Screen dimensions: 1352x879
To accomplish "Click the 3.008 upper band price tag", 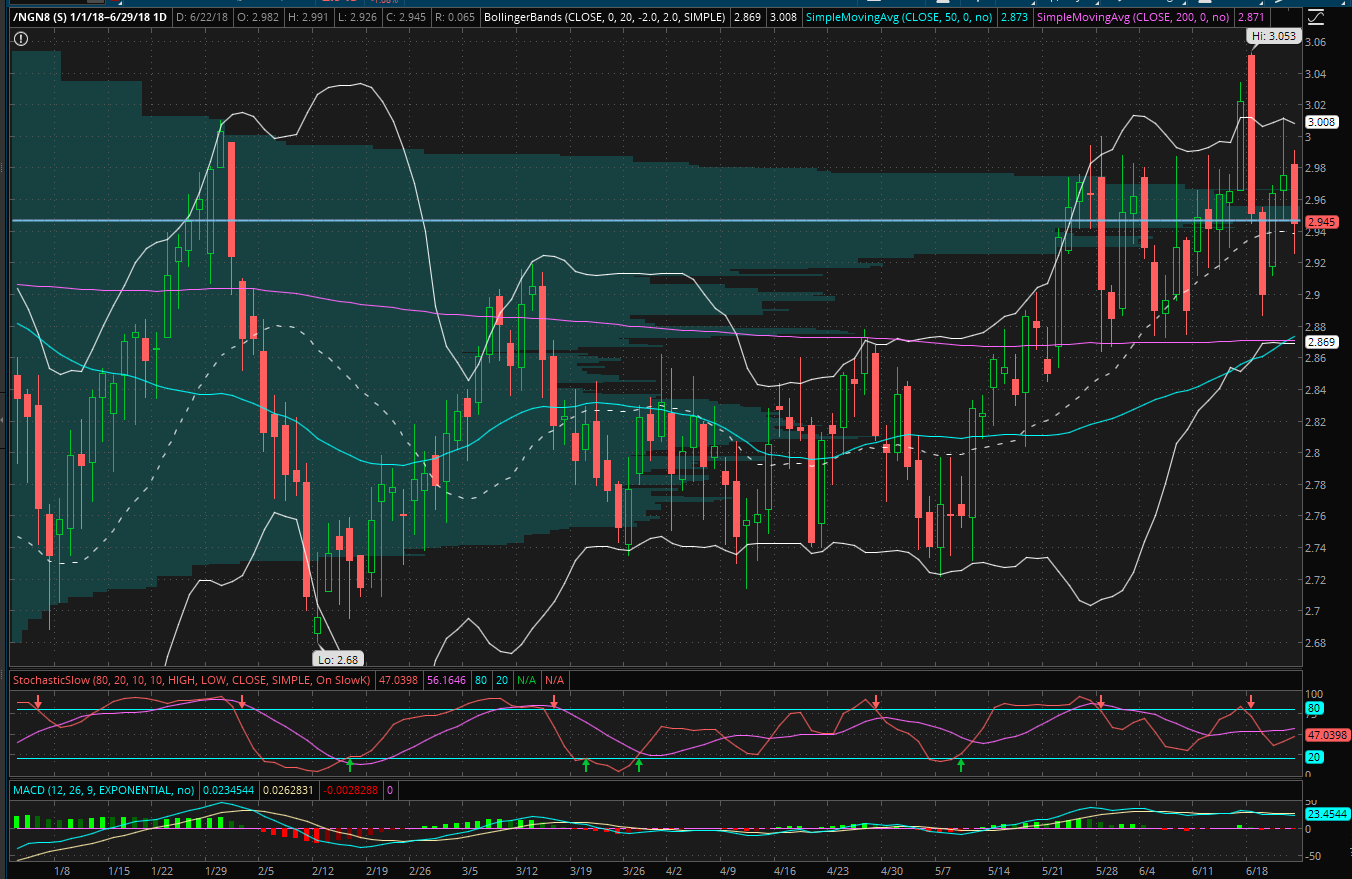I will tap(1320, 122).
